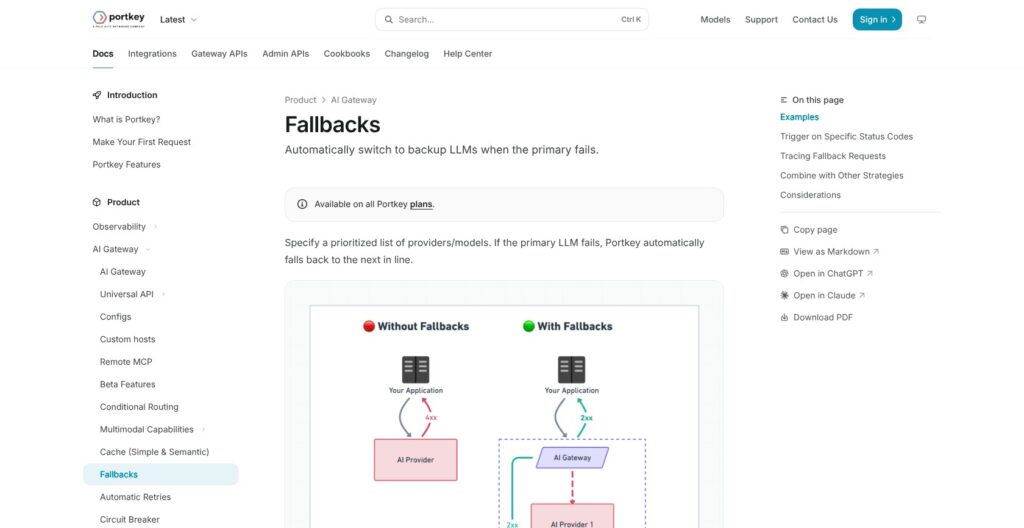Click the Download PDF icon
This screenshot has height=528, width=1024.
tap(784, 318)
